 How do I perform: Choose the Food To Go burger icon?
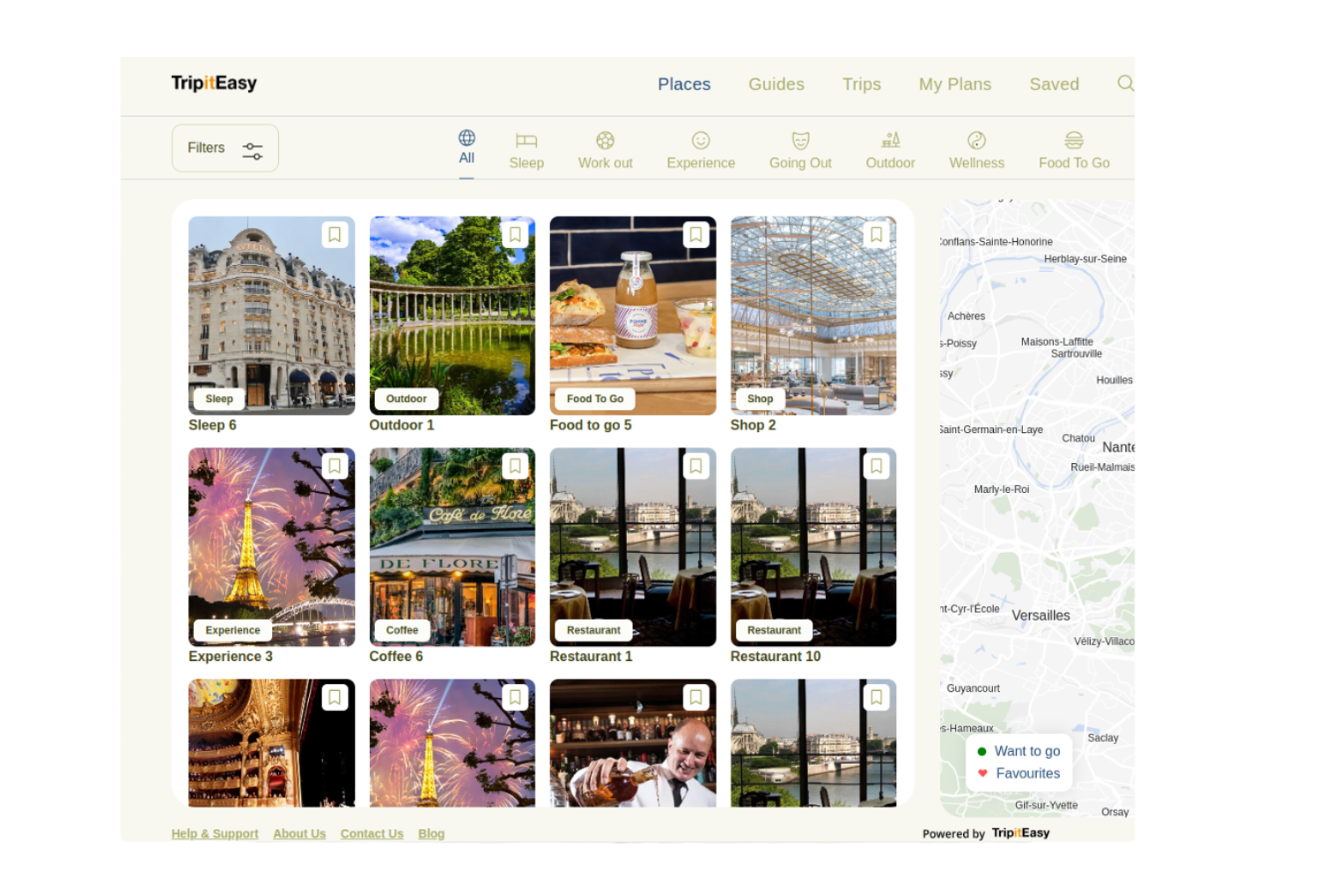[x=1073, y=141]
